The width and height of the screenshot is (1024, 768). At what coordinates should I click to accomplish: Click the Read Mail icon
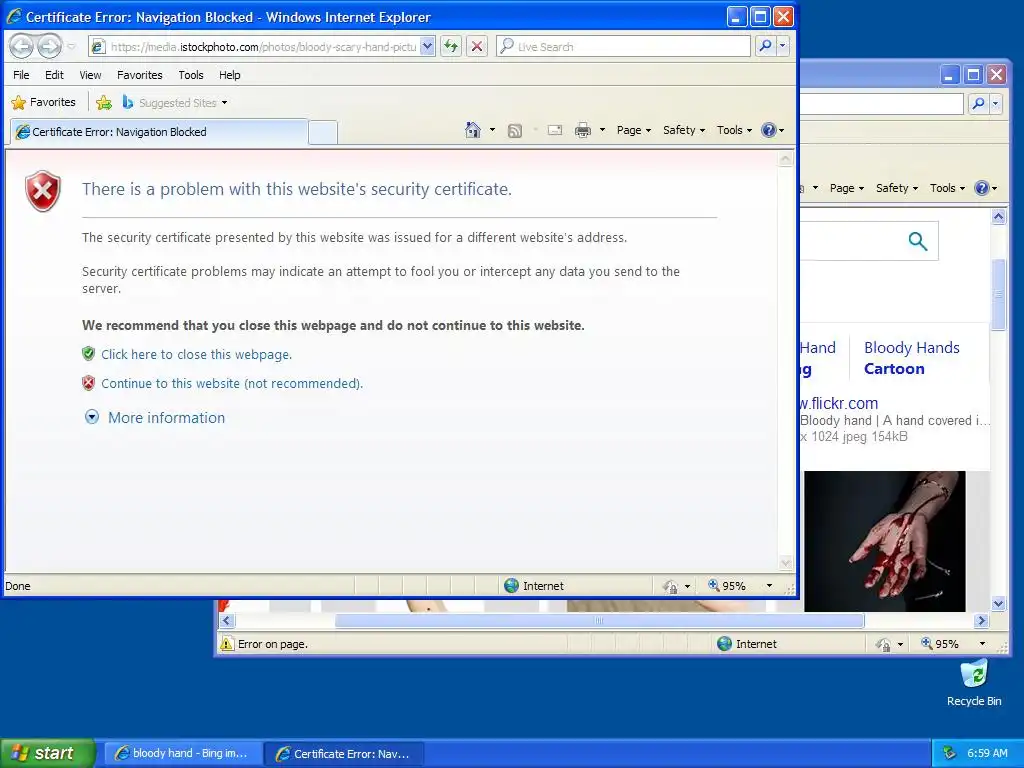click(555, 130)
